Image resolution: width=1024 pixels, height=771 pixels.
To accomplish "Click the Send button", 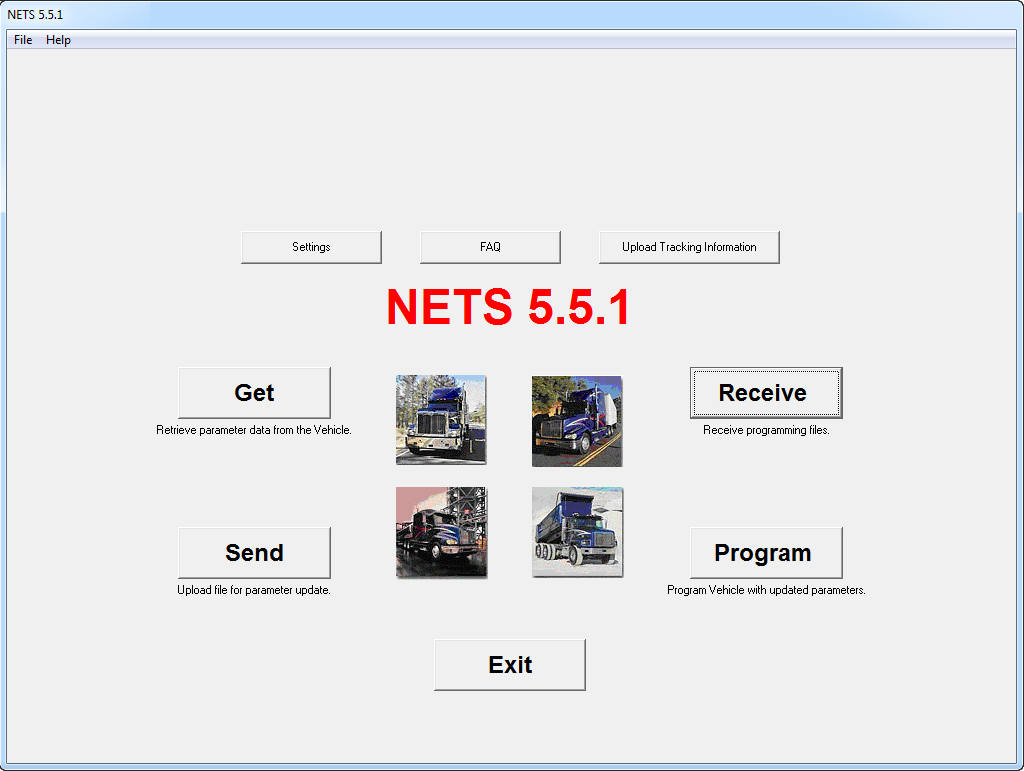I will (254, 552).
